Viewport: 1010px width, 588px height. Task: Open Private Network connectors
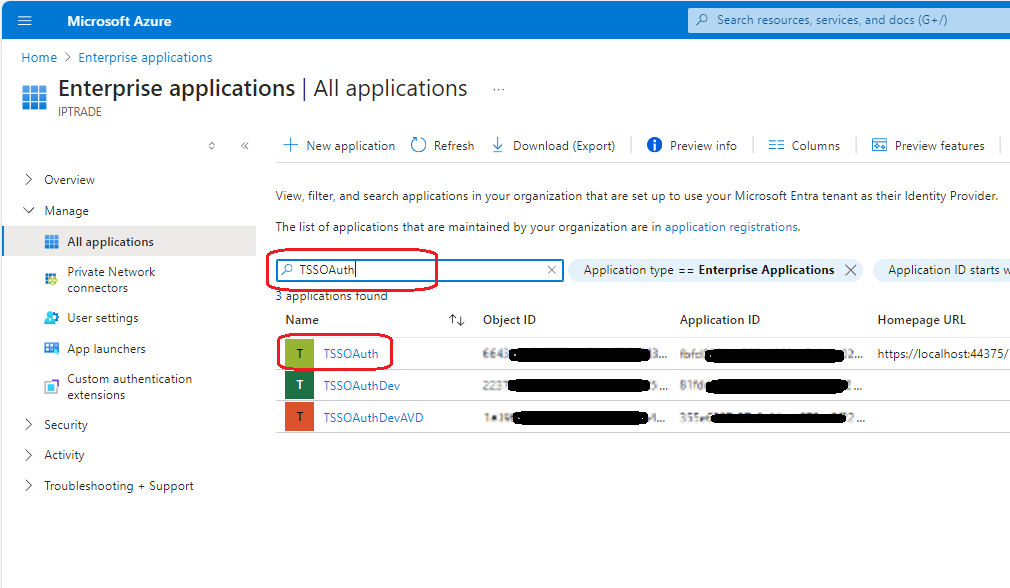tap(111, 280)
